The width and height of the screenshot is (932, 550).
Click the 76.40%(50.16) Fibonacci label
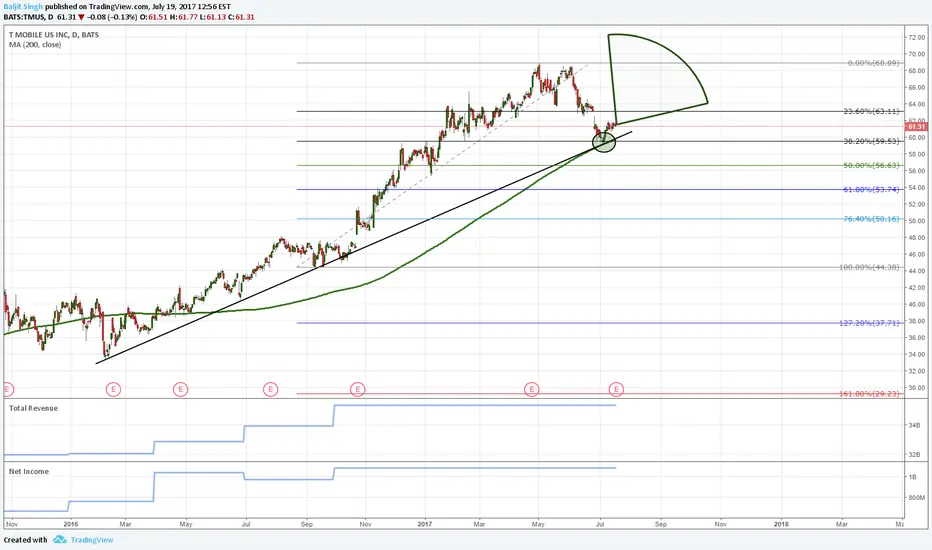[871, 219]
